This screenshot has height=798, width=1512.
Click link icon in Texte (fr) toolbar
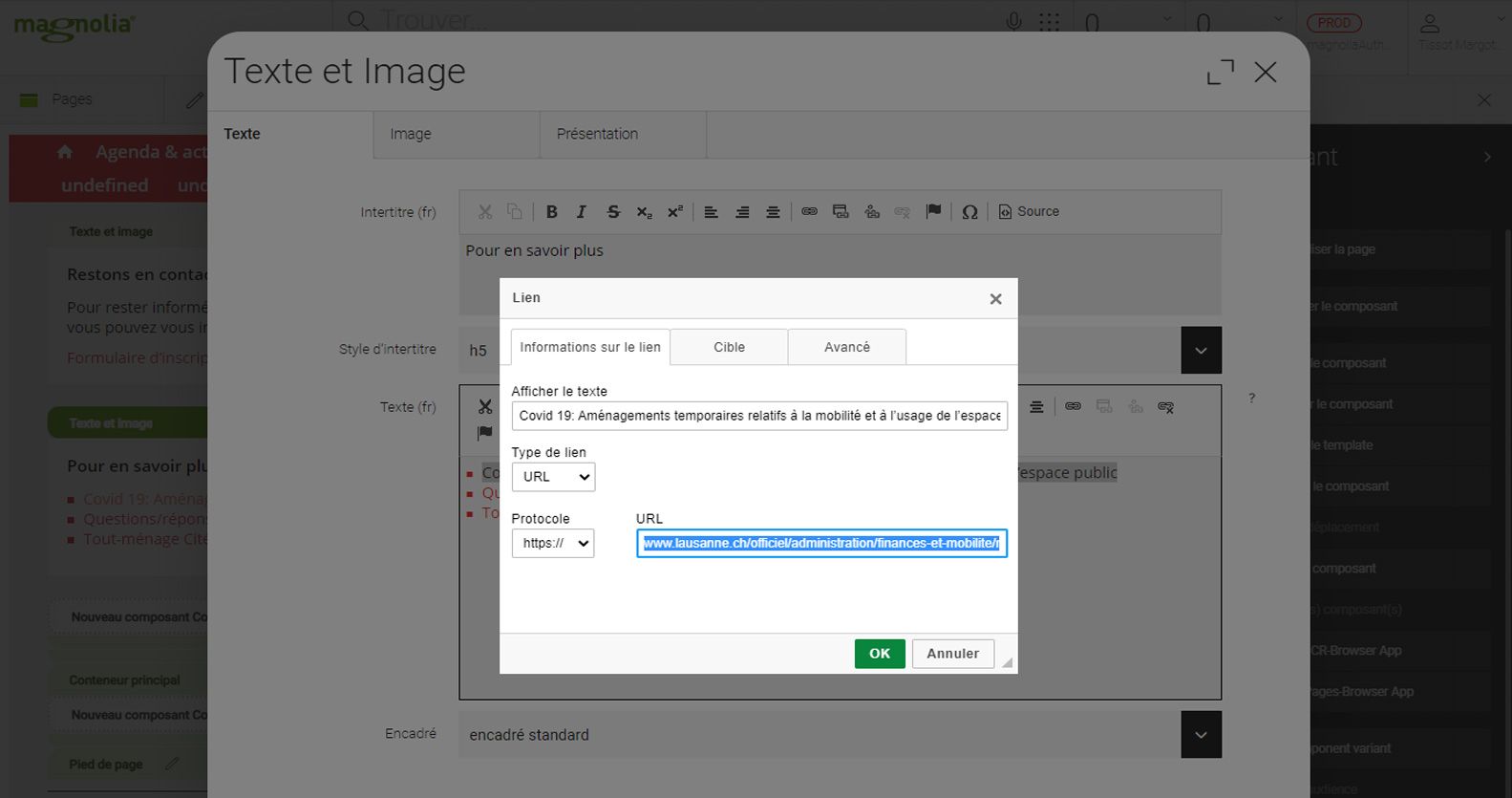click(x=1073, y=407)
